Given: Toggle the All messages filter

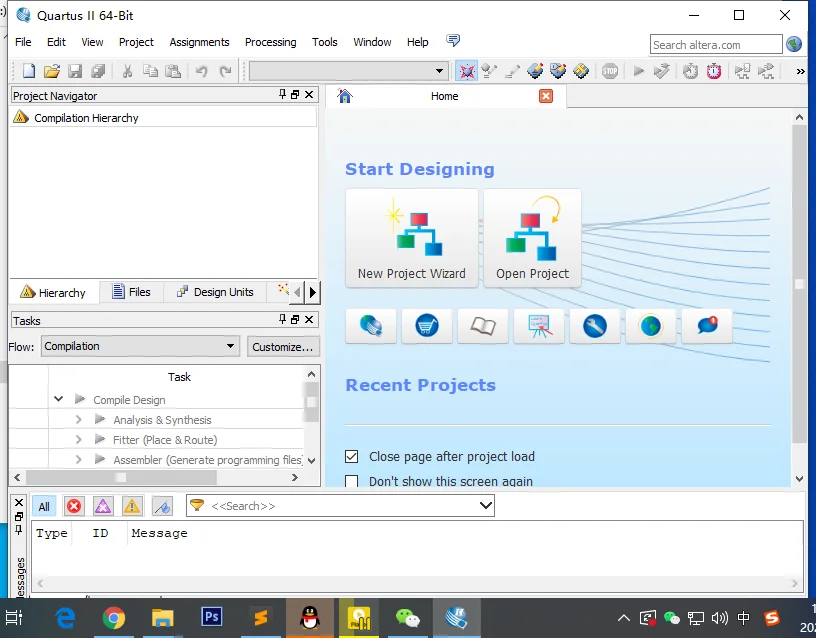Looking at the screenshot, I should tap(44, 506).
